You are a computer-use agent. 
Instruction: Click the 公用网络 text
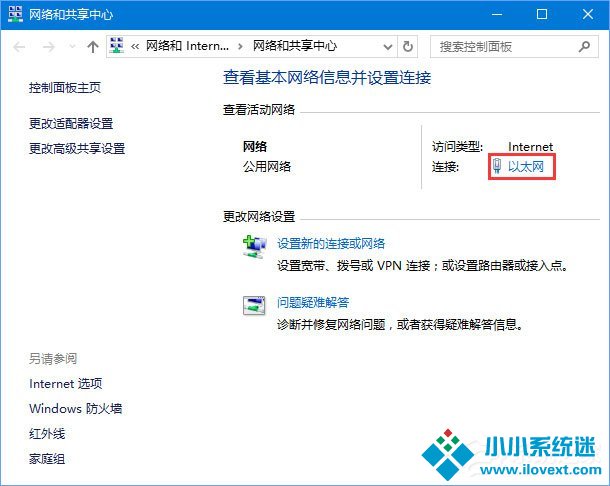[267, 167]
